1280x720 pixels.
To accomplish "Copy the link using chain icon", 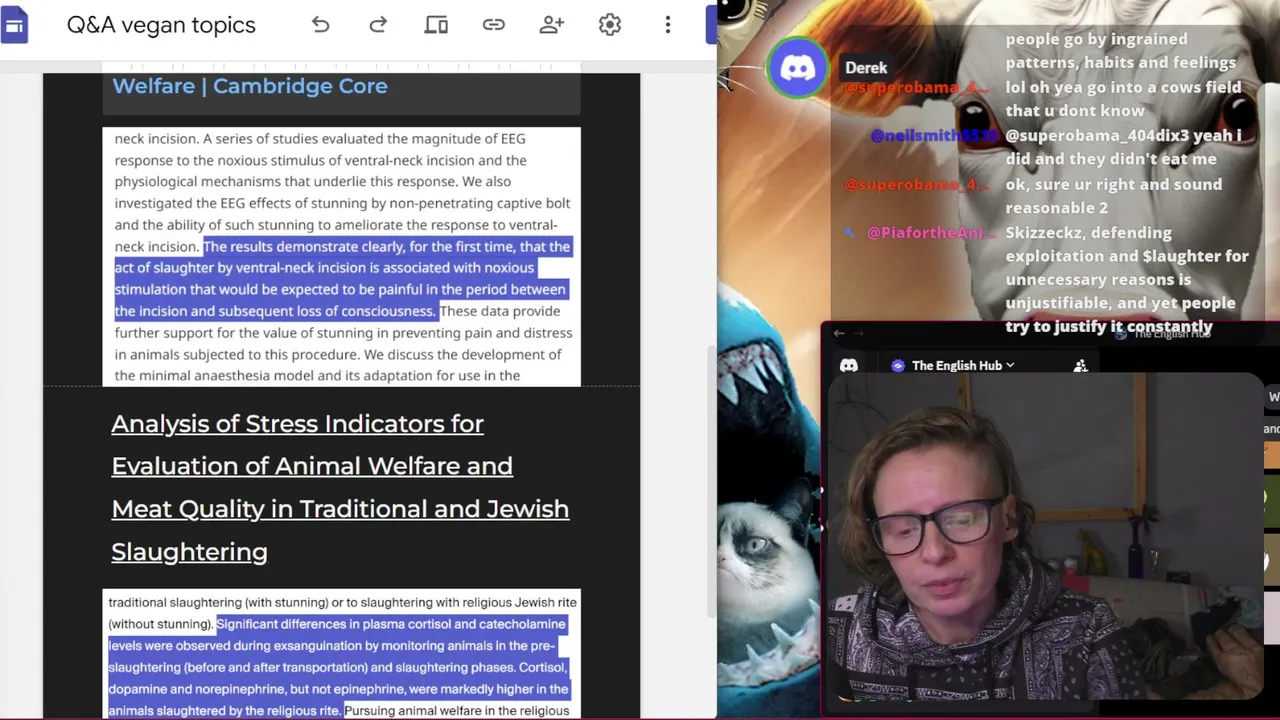I will coord(494,25).
